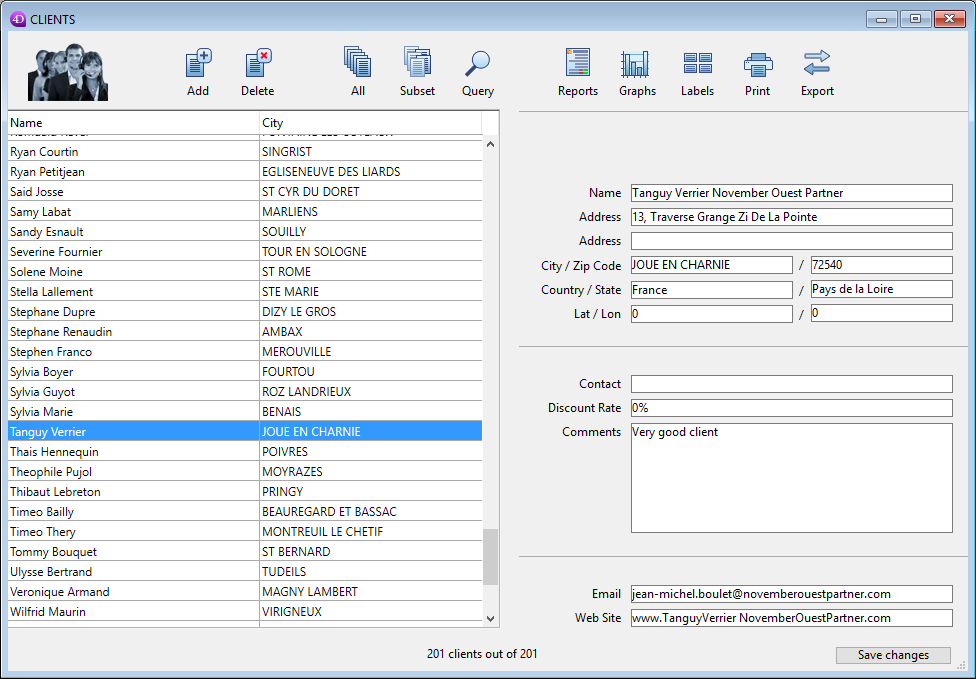
Task: Open the Graphs icon
Action: click(636, 64)
